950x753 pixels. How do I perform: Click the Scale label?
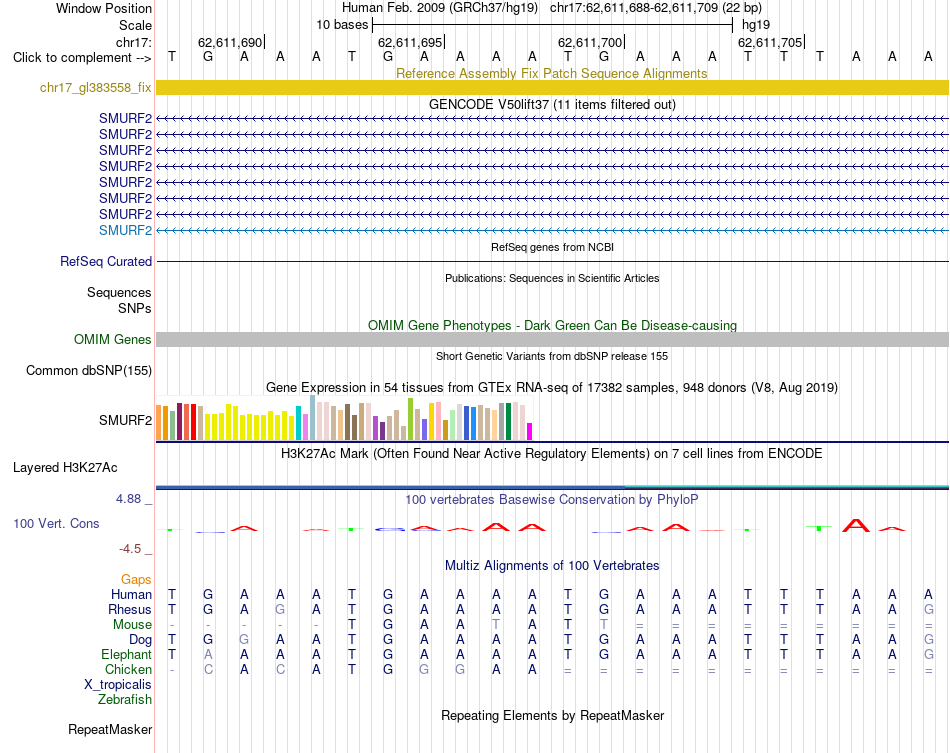coord(135,25)
